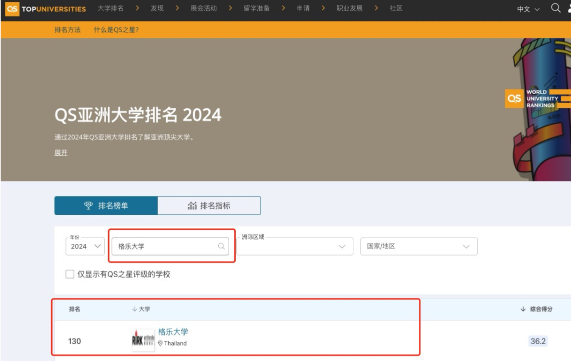Tick the 仅显示有QS之星评级的学校 checkbox
This screenshot has height=361, width=571.
tap(70, 274)
